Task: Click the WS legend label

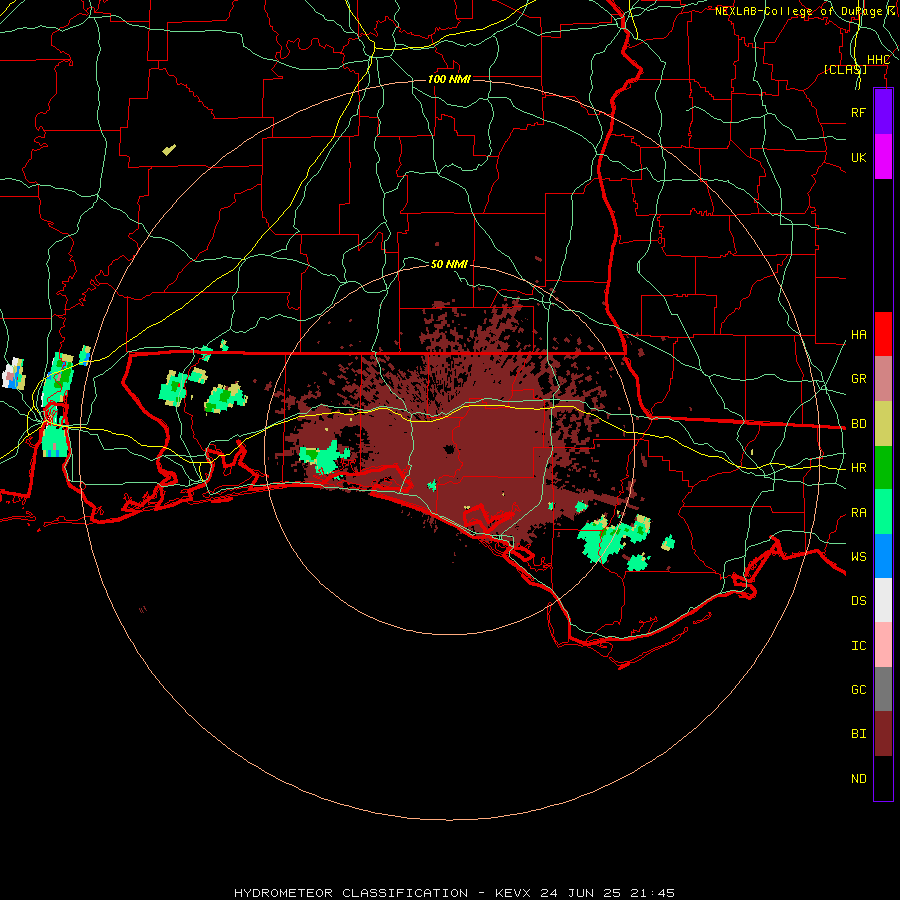Action: 858,557
